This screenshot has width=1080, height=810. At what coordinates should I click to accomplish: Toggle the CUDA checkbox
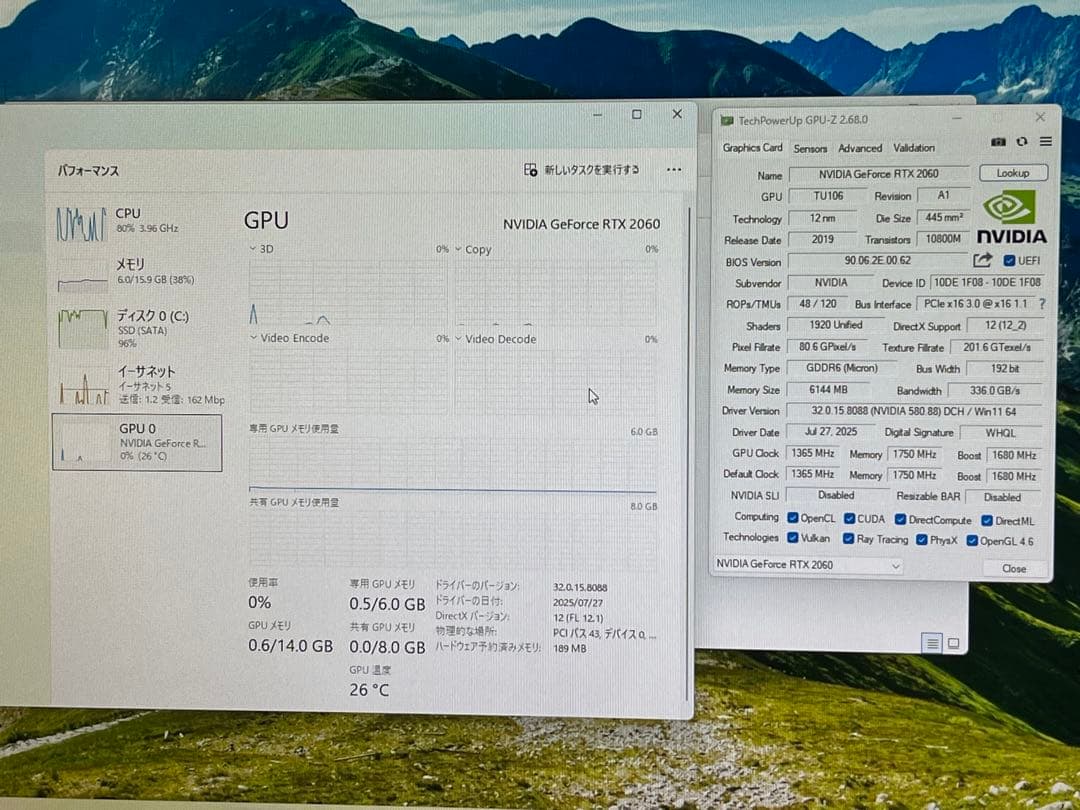tap(849, 518)
